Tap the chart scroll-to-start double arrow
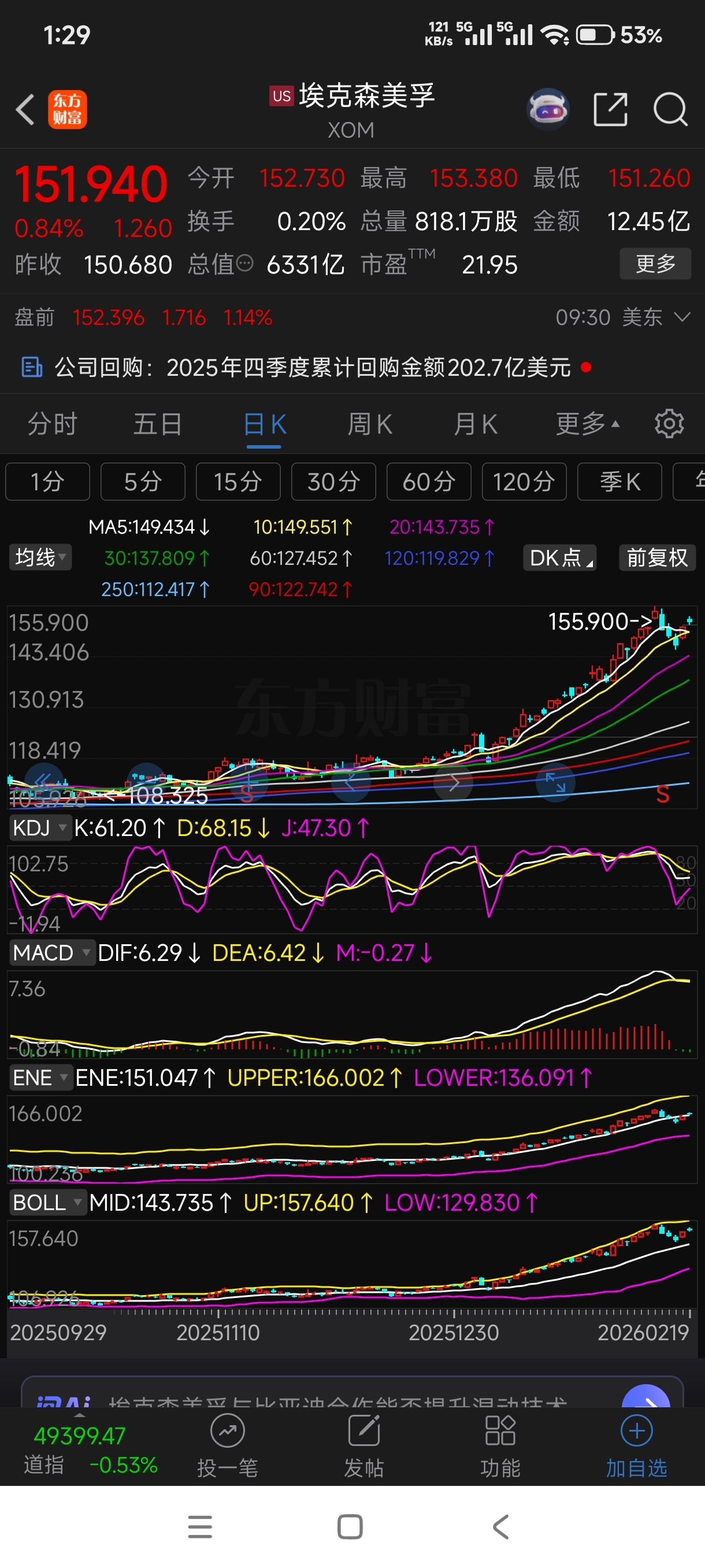The image size is (705, 1568). coord(43,782)
